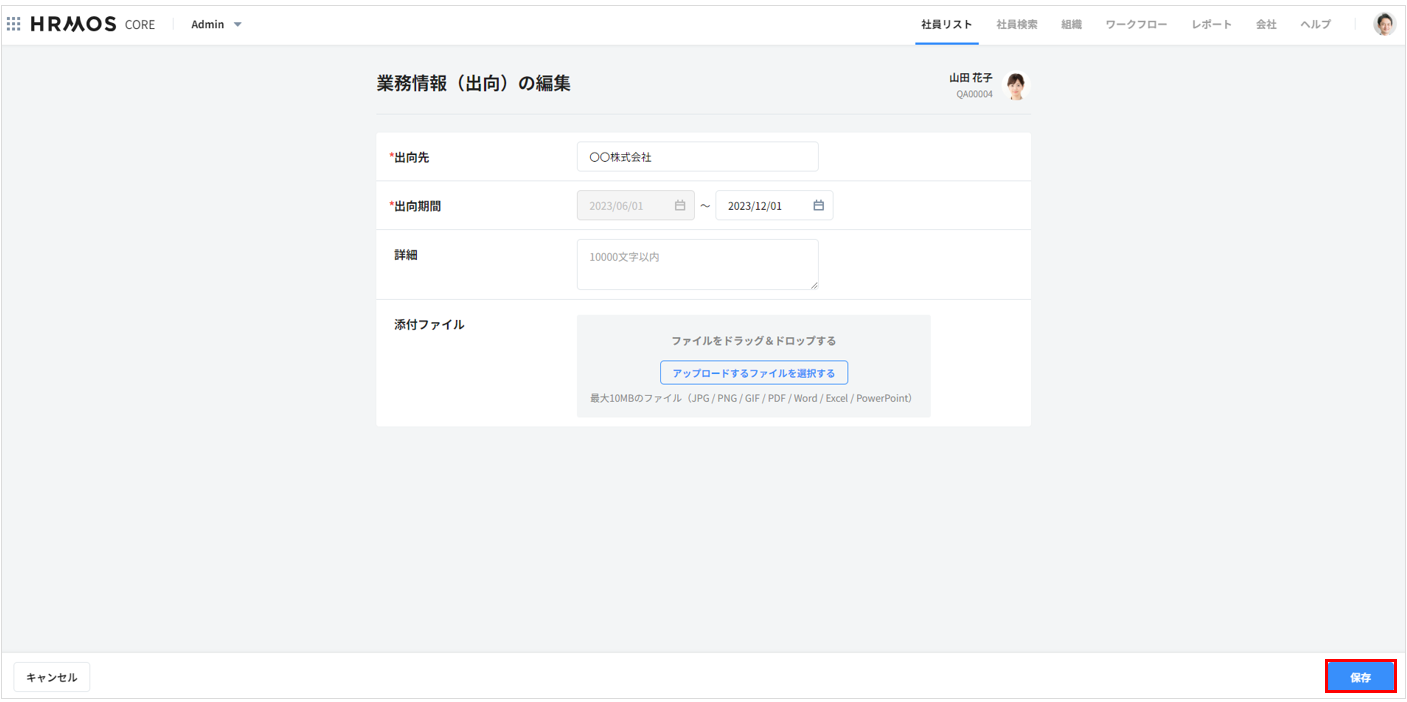This screenshot has height=702, width=1407.
Task: Go to the 組織 menu
Action: point(1071,24)
